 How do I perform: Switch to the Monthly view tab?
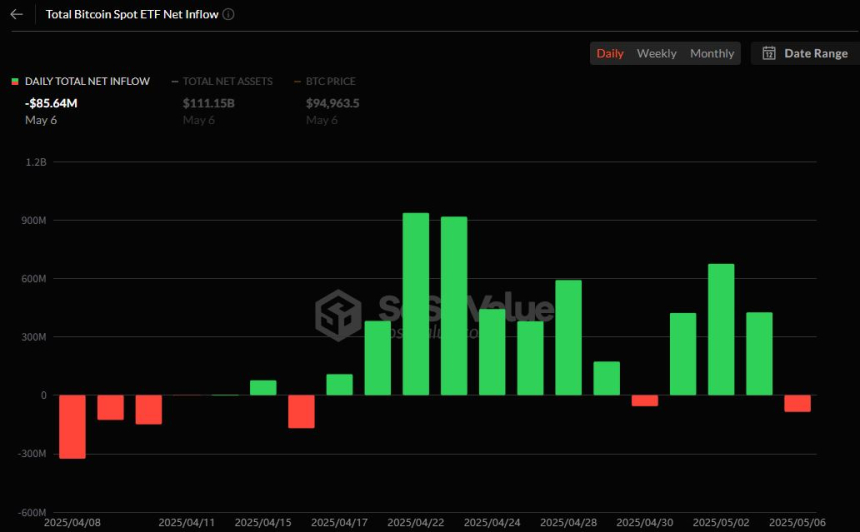[712, 53]
